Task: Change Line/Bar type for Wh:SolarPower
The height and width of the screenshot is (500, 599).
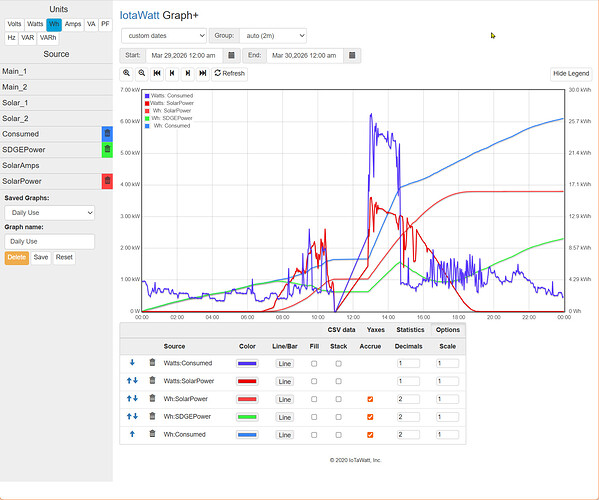Action: pyautogui.click(x=285, y=399)
